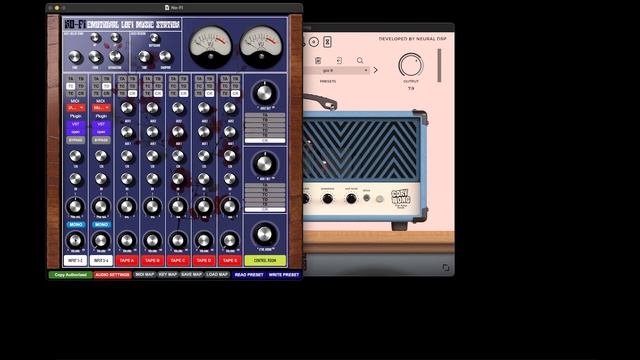
Task: Click the volume knob above INPUT 1-2
Action: click(x=76, y=240)
